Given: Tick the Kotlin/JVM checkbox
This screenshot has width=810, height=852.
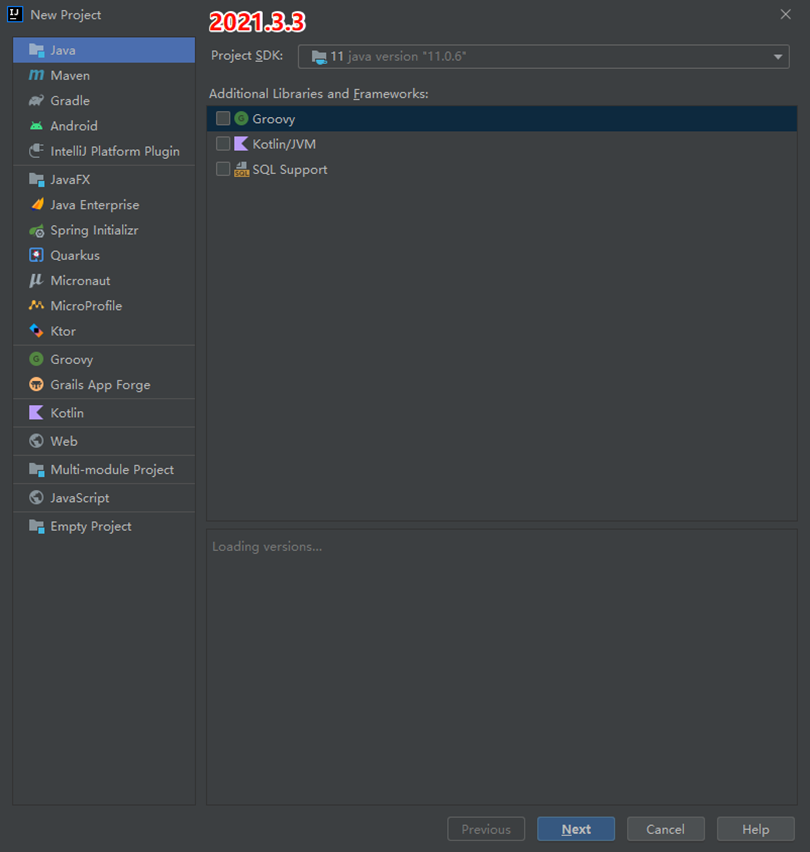Looking at the screenshot, I should (x=223, y=144).
